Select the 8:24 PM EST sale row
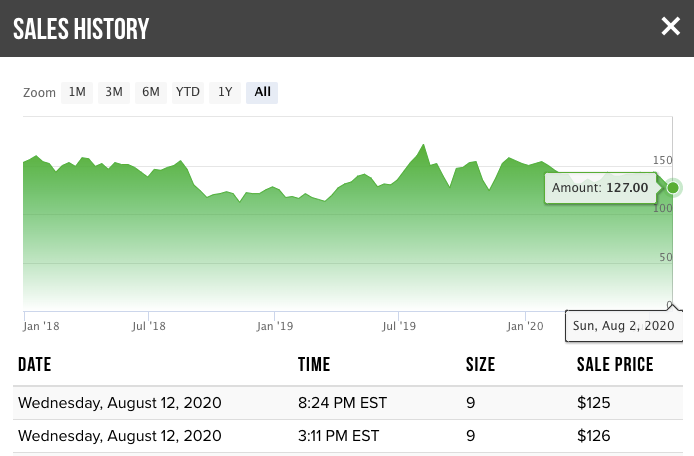694x456 pixels. 339,403
